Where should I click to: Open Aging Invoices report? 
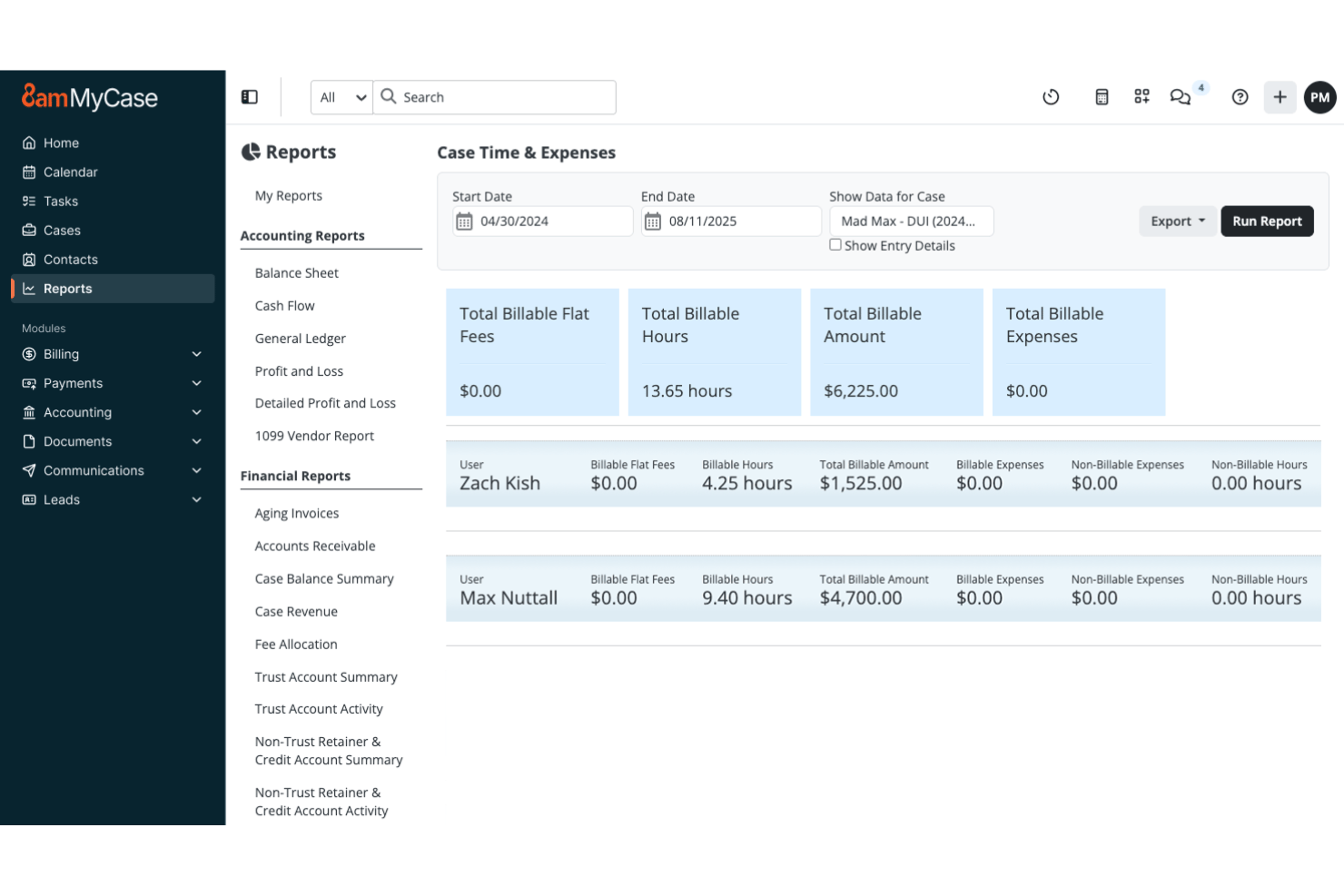coord(297,514)
